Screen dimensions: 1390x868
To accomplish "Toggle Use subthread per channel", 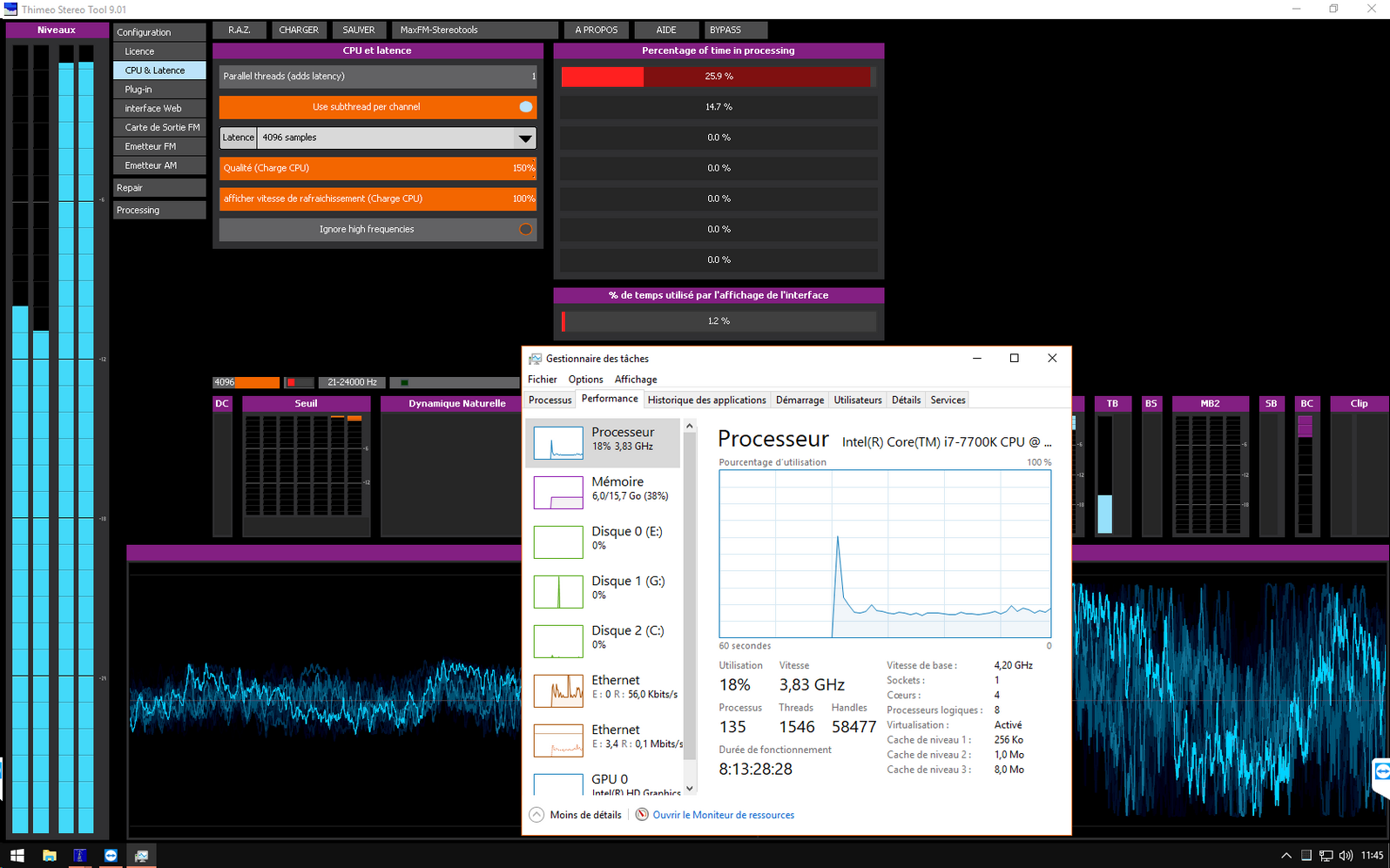I will coord(377,107).
